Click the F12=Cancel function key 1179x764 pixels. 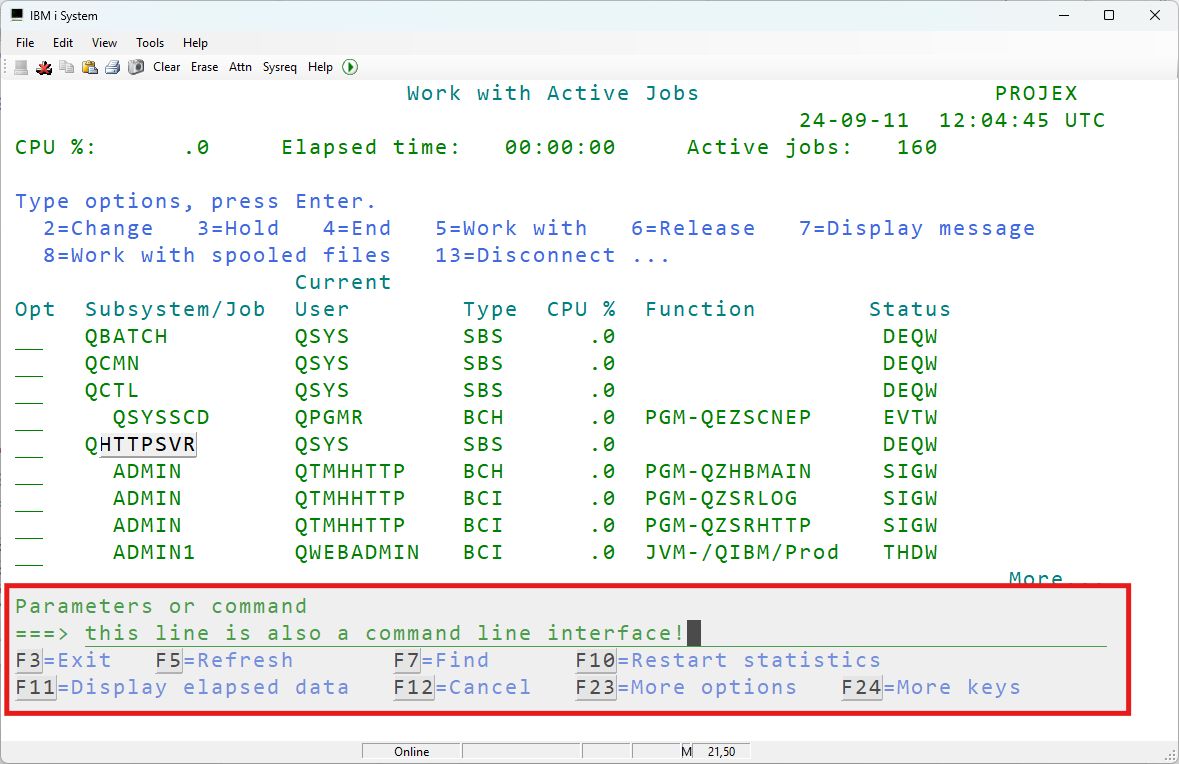(x=462, y=687)
